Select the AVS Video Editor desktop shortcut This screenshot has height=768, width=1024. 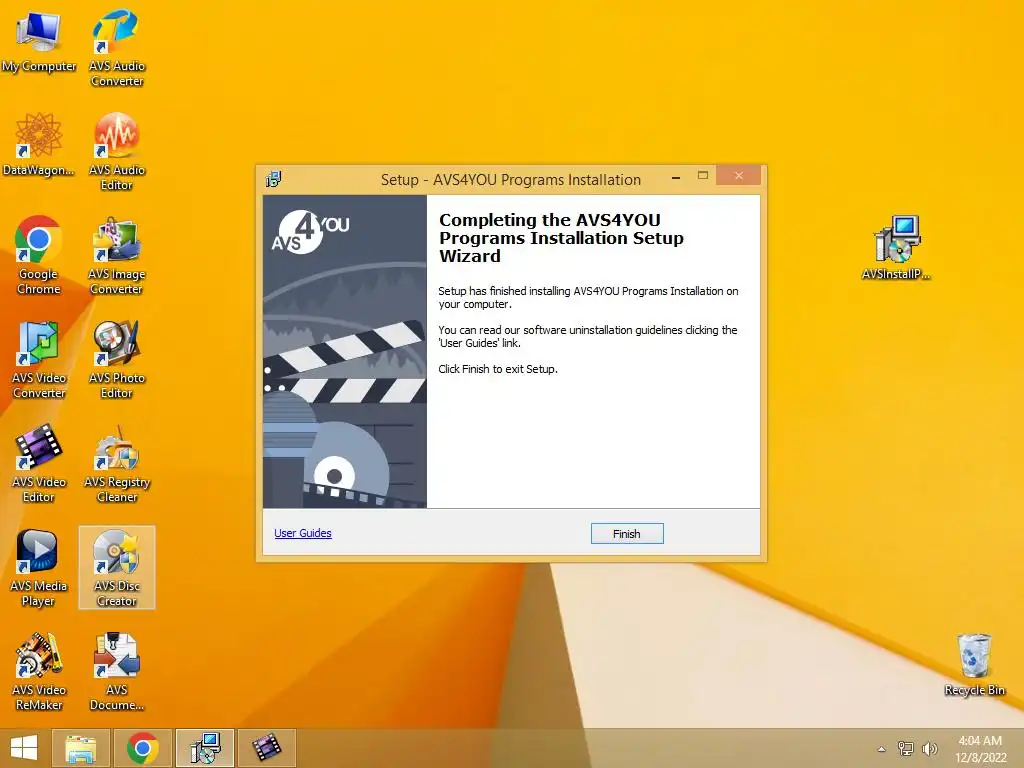tap(39, 463)
